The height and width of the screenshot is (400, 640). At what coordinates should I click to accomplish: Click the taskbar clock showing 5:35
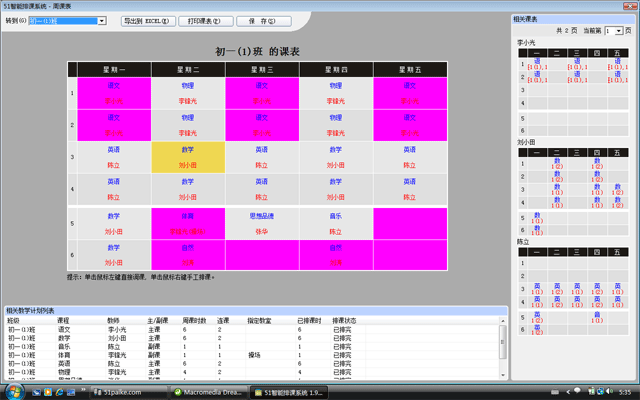pos(624,392)
